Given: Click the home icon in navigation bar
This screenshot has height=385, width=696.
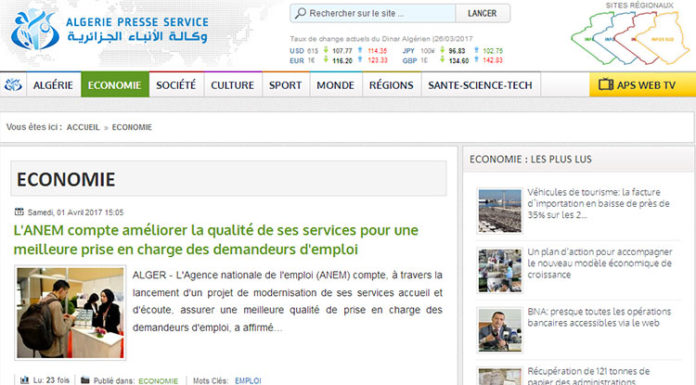Looking at the screenshot, I should click(13, 85).
